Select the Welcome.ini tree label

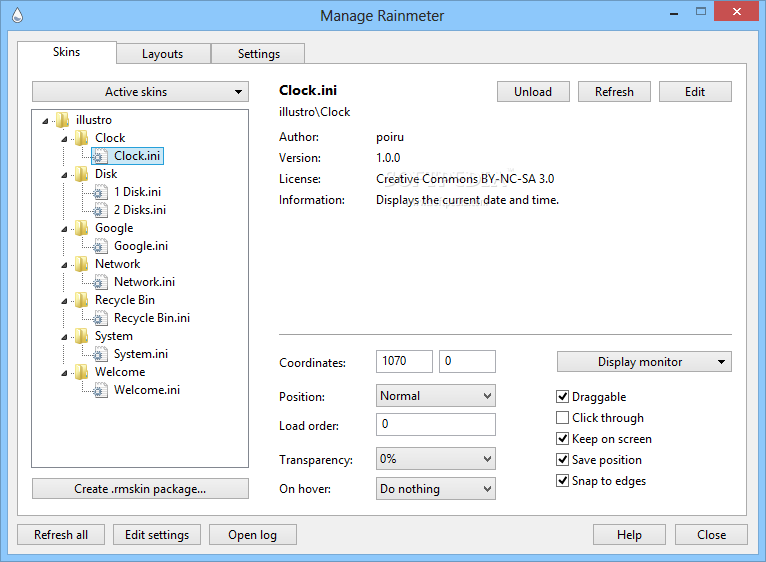(147, 390)
